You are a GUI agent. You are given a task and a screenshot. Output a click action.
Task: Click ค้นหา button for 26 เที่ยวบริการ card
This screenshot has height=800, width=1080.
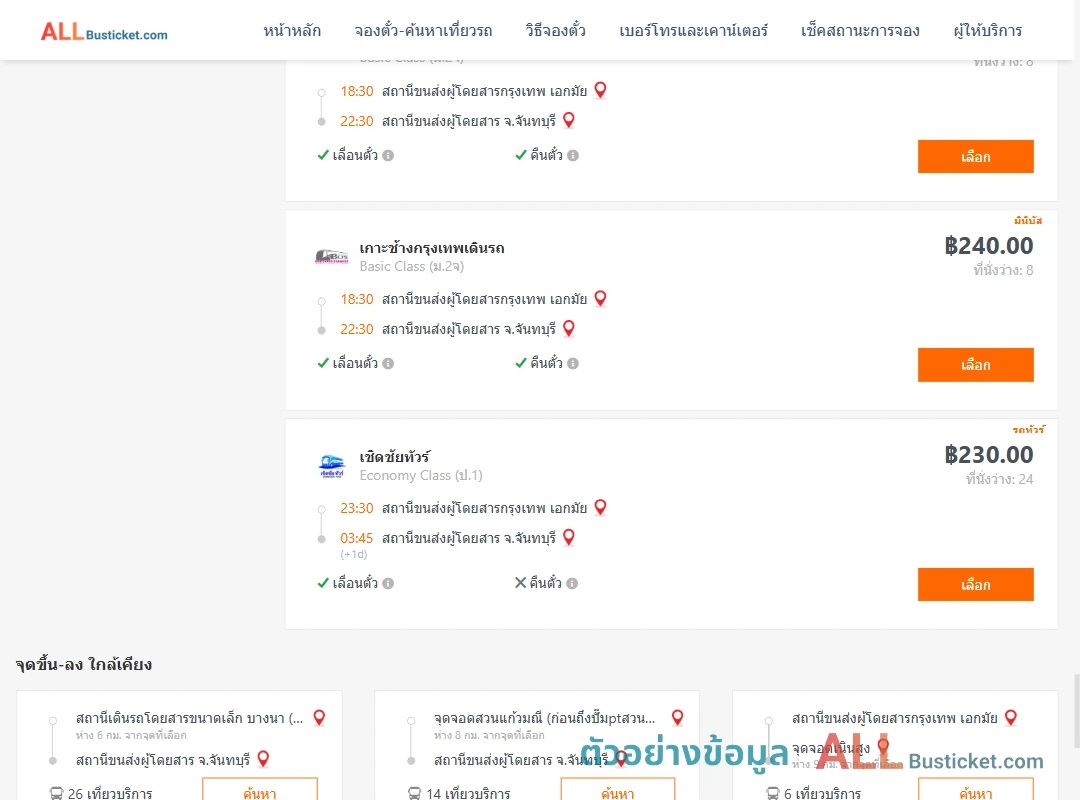[x=260, y=791]
